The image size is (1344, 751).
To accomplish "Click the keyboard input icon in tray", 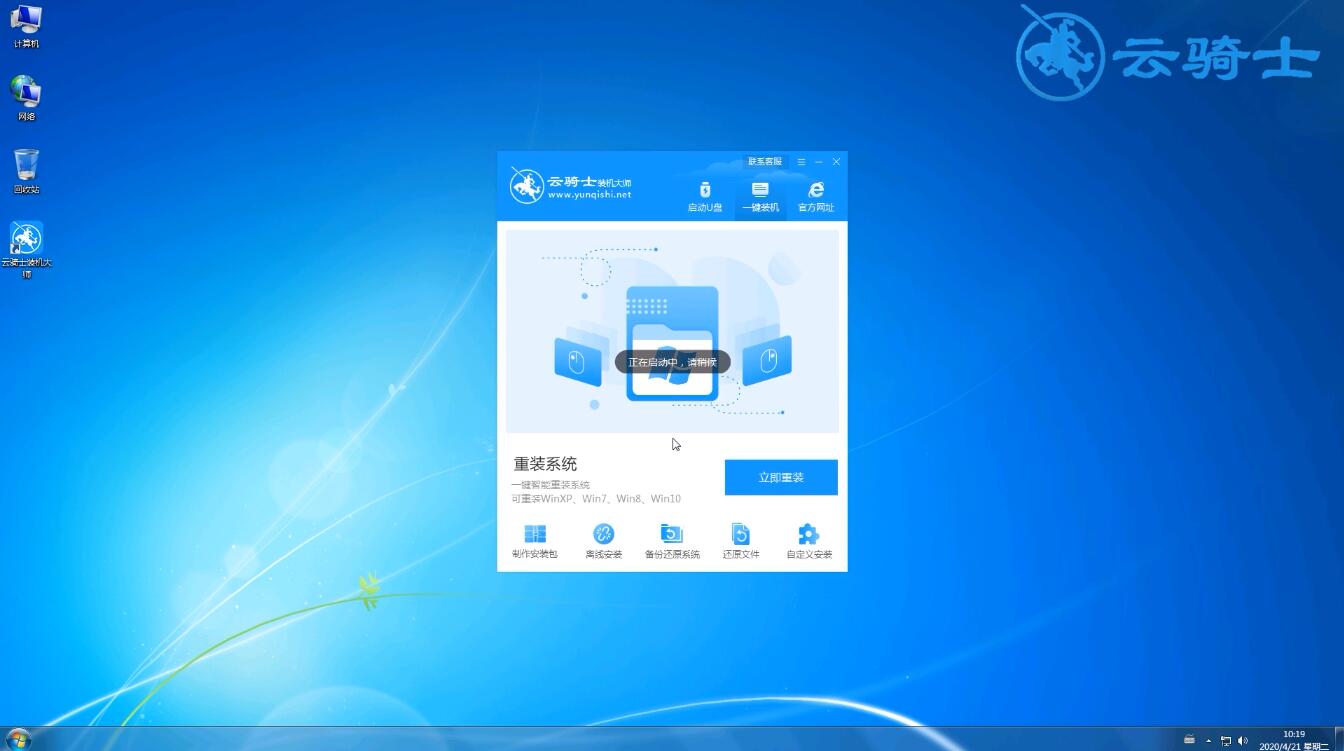I will click(x=1189, y=741).
